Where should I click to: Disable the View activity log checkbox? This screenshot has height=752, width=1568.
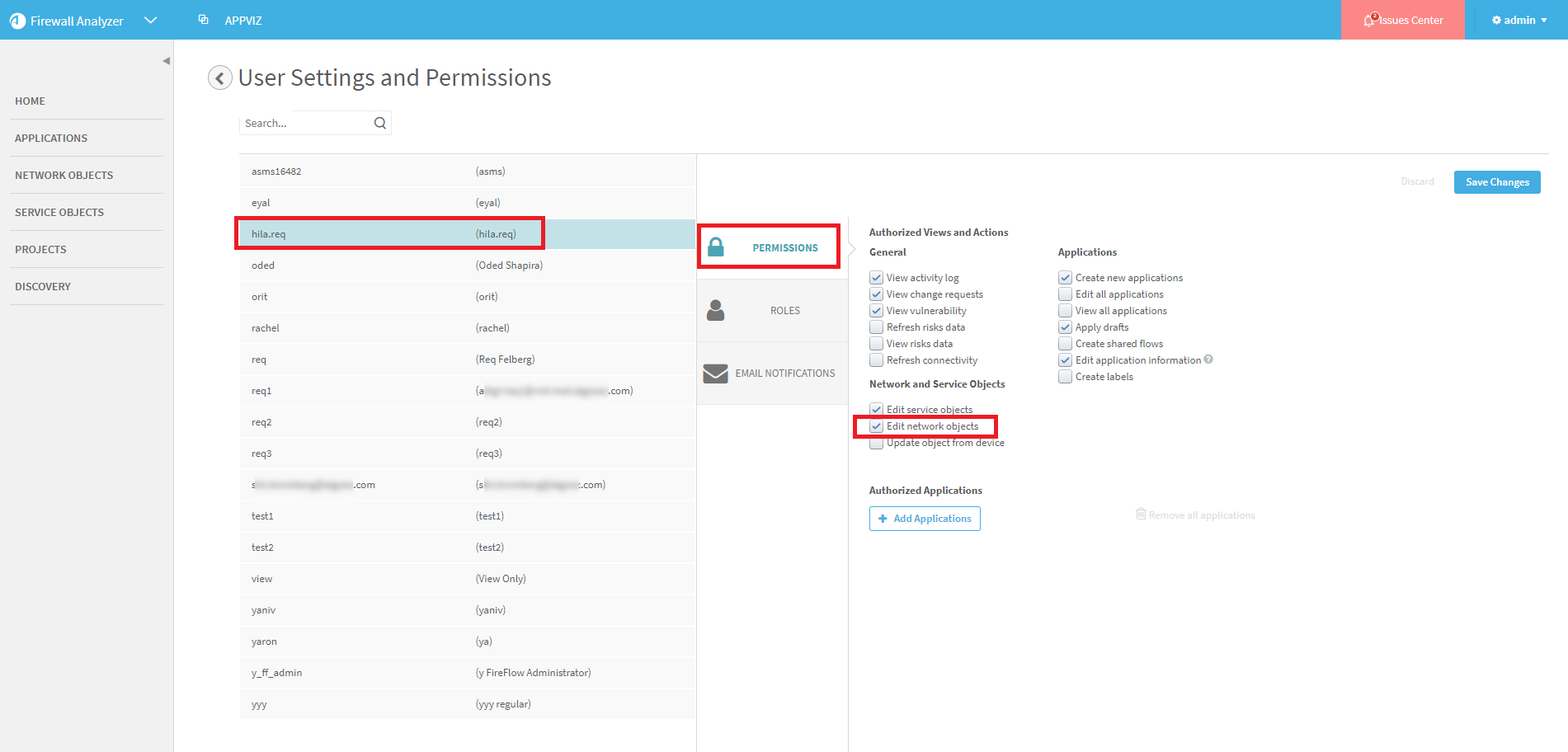pyautogui.click(x=877, y=278)
